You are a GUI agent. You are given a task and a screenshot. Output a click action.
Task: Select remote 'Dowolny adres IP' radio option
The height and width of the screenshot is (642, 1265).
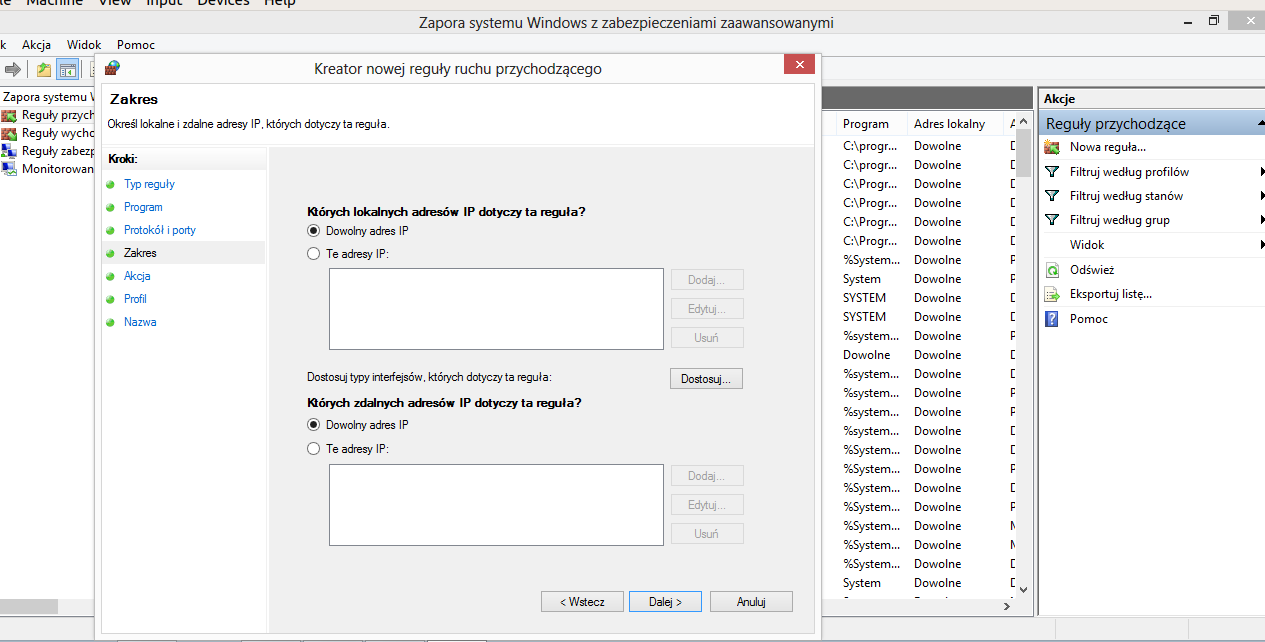coord(313,425)
